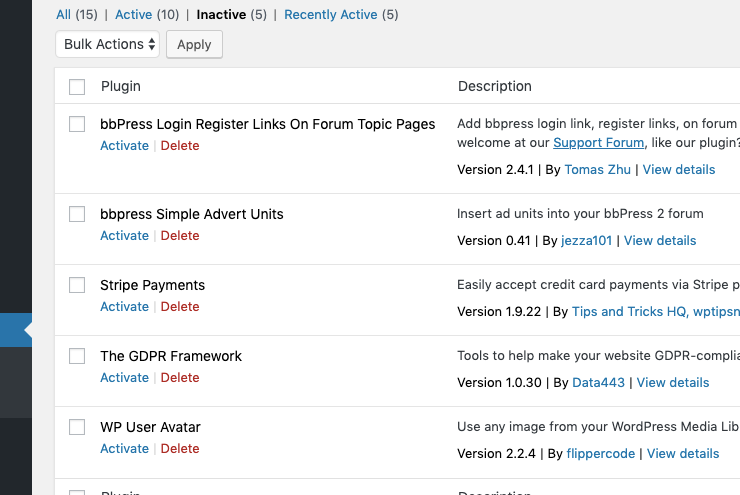View details for bbpress Simple Advert Units

pyautogui.click(x=660, y=241)
